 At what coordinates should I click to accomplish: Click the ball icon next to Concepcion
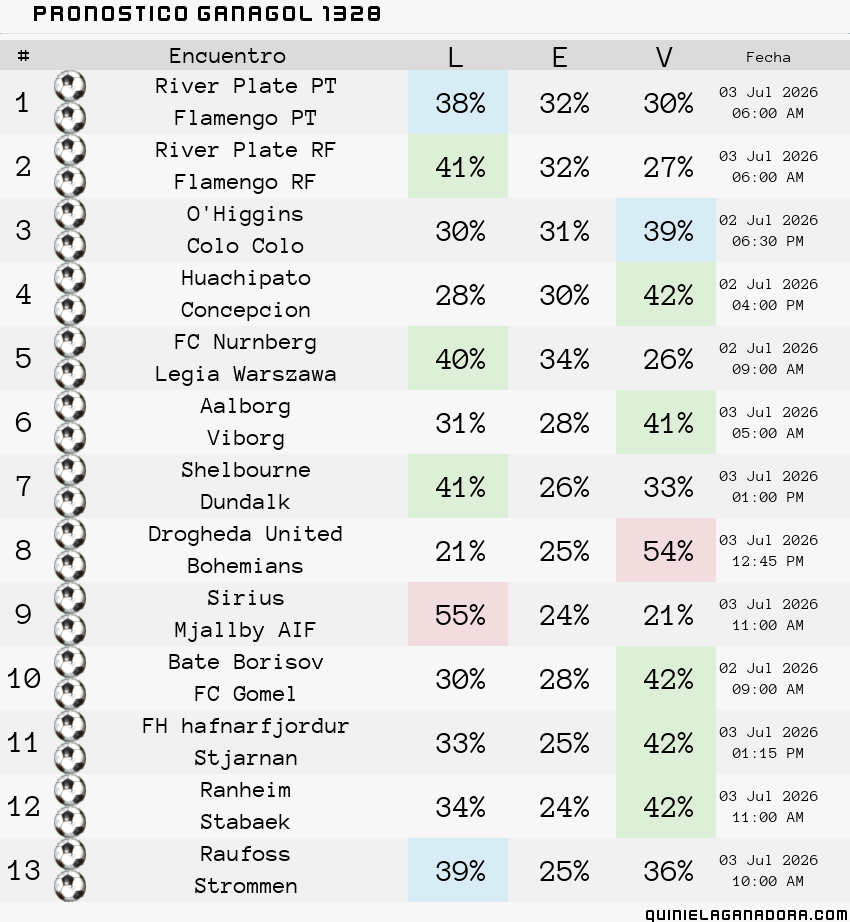tap(70, 310)
